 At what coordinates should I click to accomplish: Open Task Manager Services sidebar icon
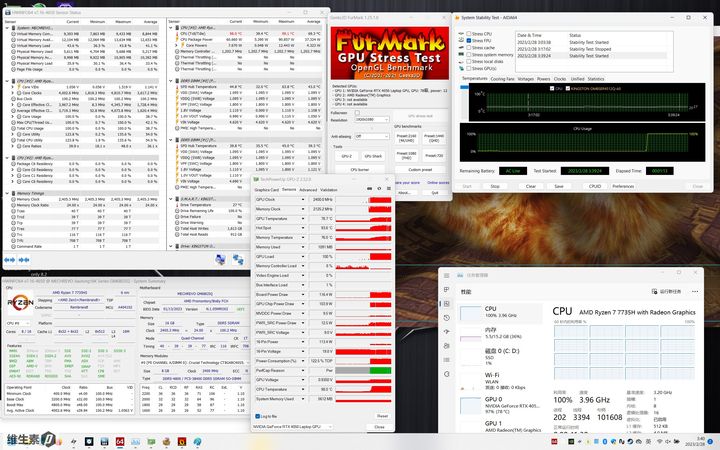point(446,374)
